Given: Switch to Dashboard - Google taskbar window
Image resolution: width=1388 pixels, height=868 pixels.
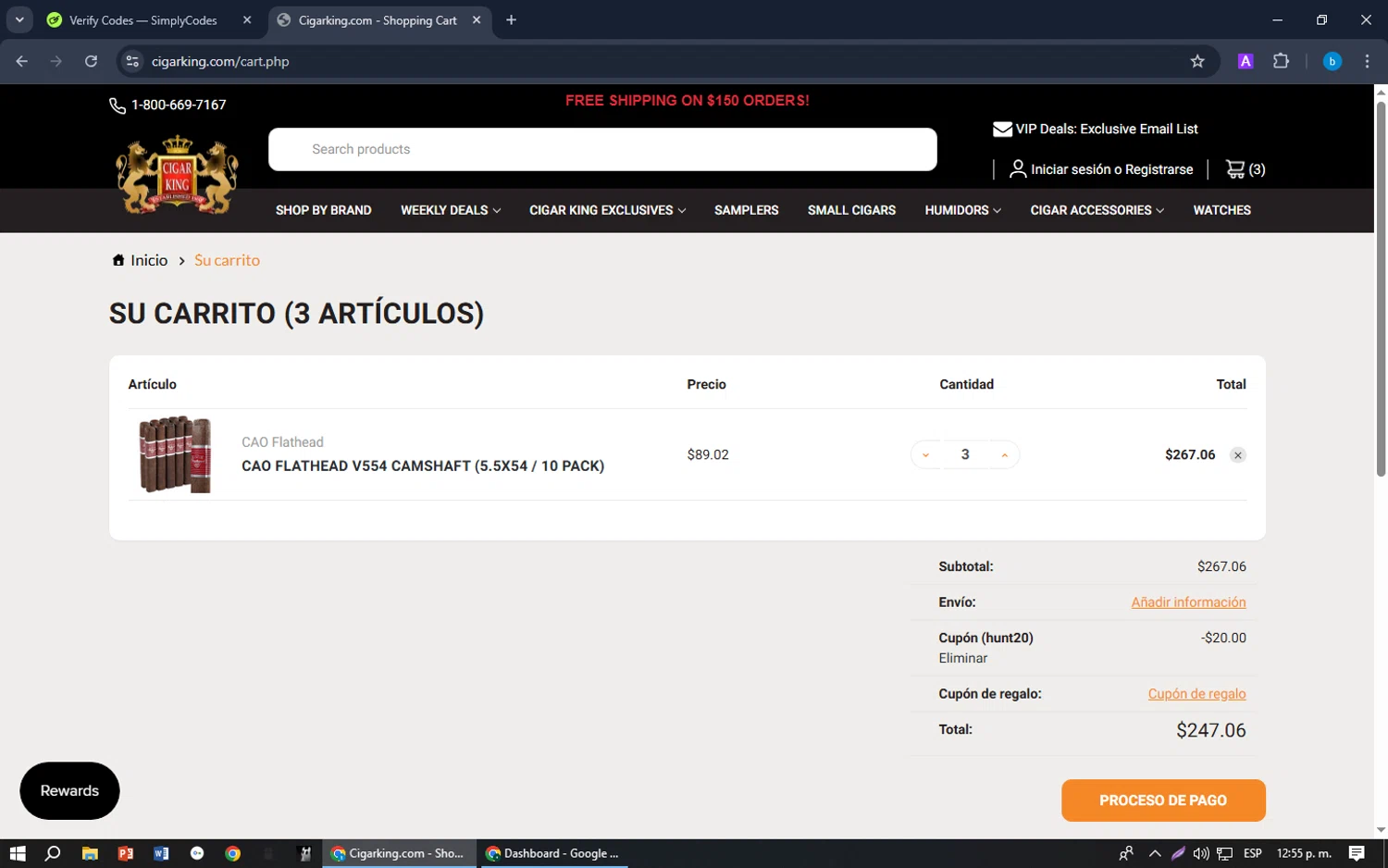Looking at the screenshot, I should click(x=552, y=853).
